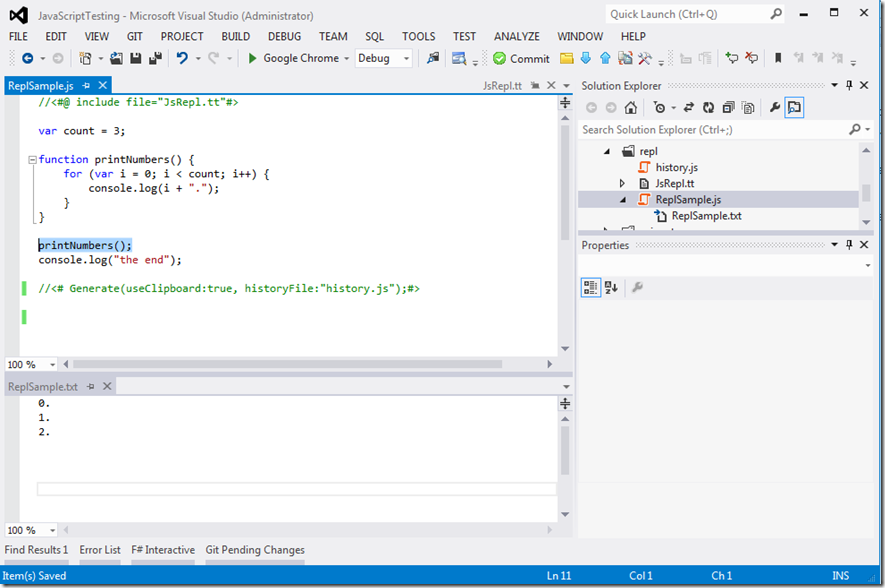Open zoom dropdown in ReplSample.txt pane
This screenshot has width=885, height=588.
[52, 530]
